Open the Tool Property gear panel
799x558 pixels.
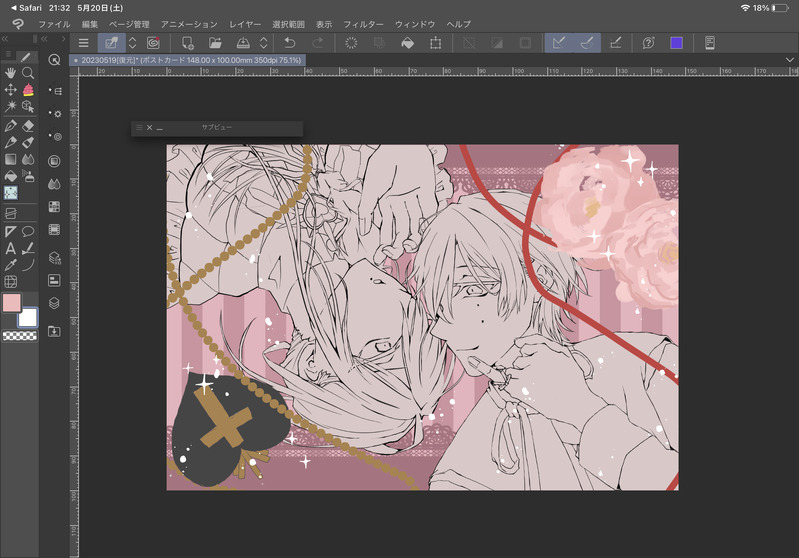[55, 114]
